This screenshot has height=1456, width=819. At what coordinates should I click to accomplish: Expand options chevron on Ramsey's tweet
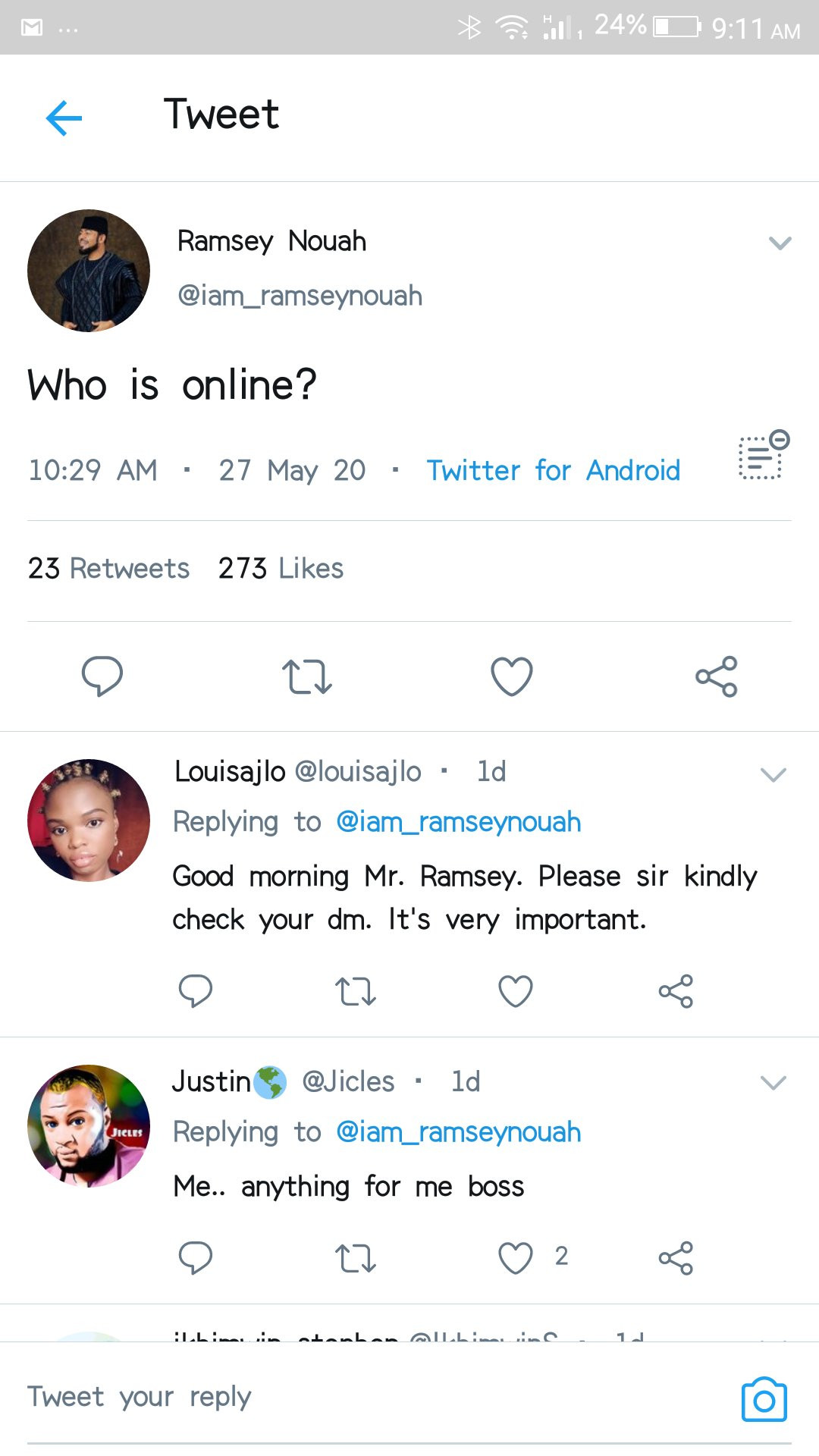tap(780, 243)
